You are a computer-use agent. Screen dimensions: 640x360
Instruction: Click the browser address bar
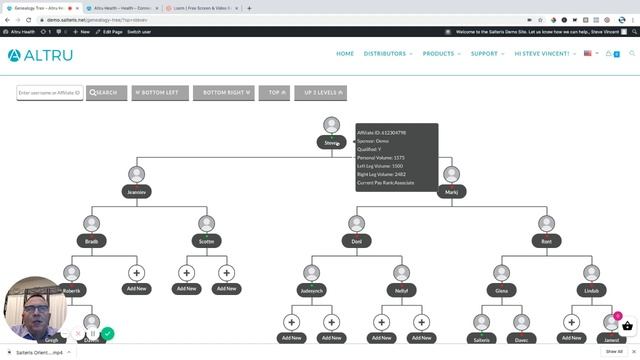coord(282,20)
